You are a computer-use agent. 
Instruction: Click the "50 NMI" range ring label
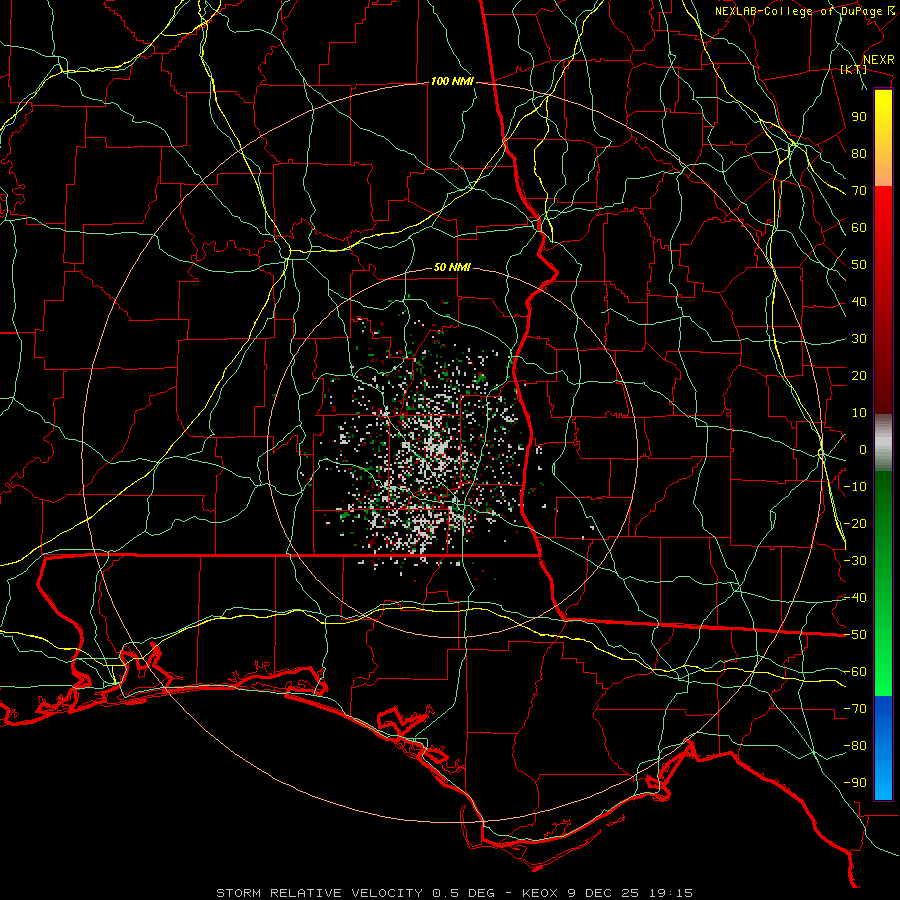click(x=452, y=267)
